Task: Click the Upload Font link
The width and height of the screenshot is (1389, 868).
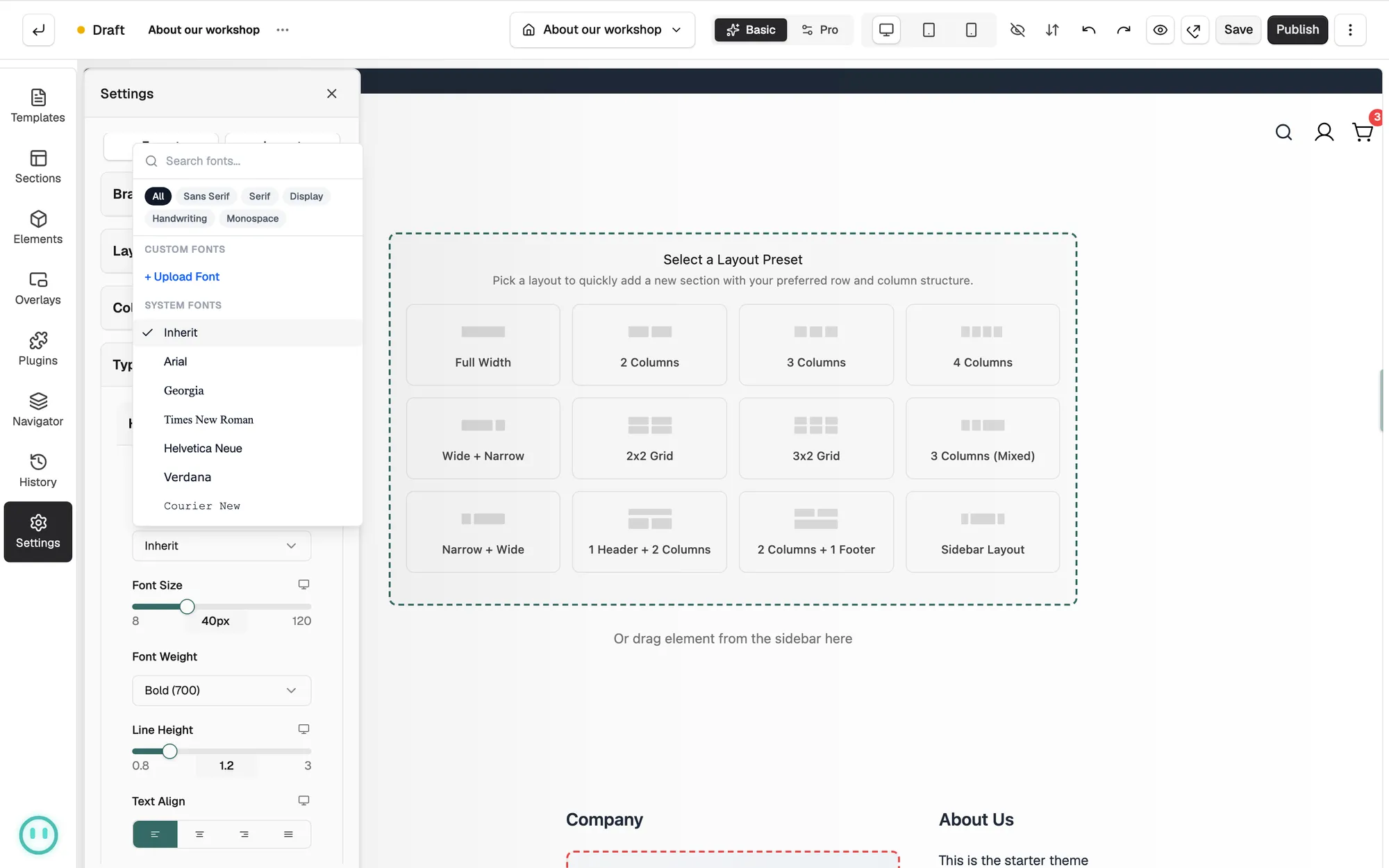Action: point(182,276)
